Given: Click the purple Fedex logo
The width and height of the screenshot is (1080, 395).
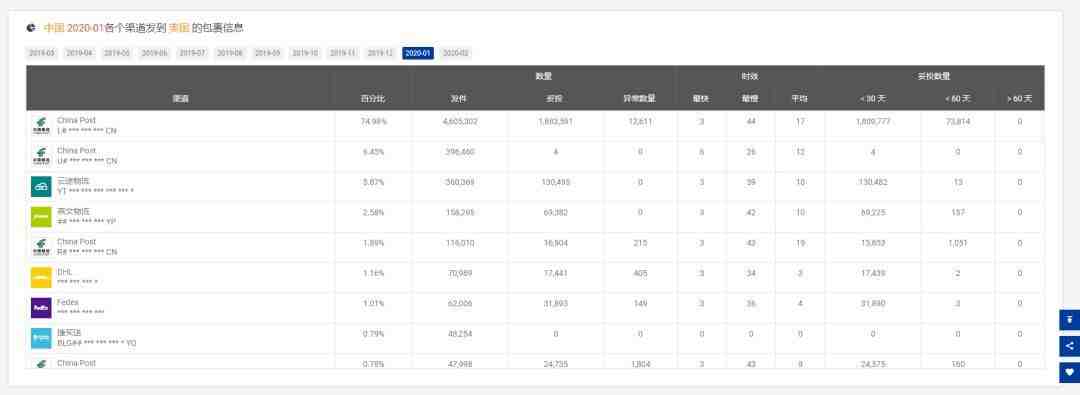Looking at the screenshot, I should coord(41,307).
